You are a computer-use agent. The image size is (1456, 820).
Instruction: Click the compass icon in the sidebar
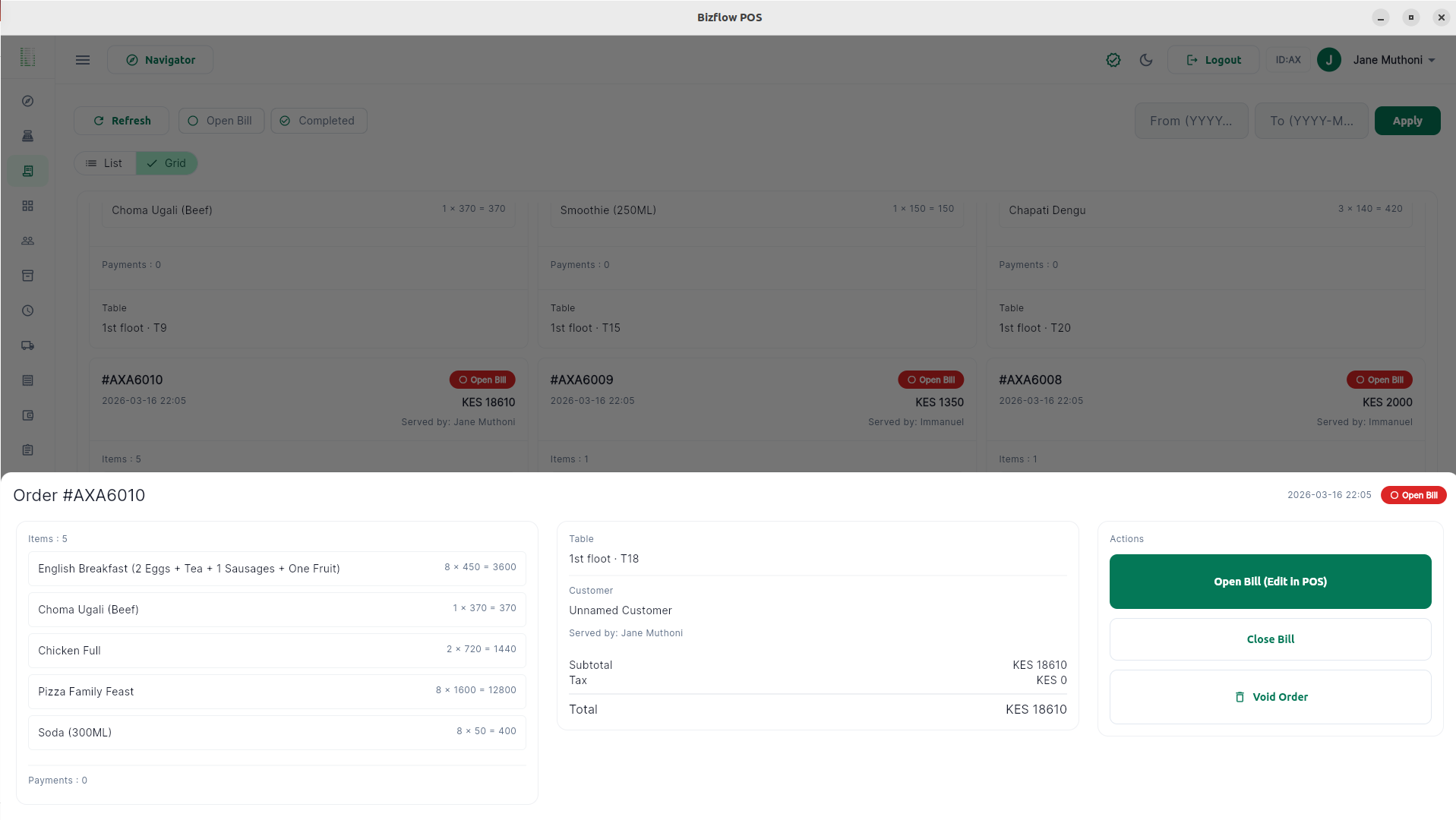tap(28, 101)
